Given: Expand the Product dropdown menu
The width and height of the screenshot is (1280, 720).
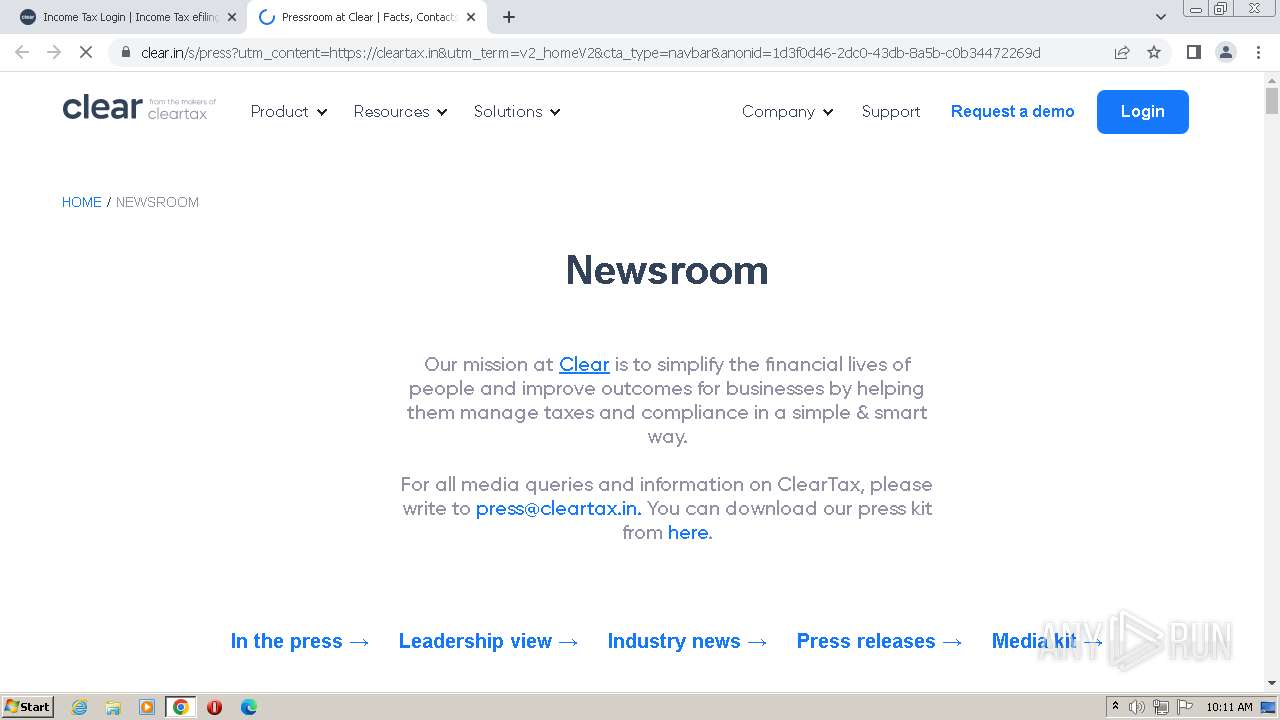Looking at the screenshot, I should (x=289, y=112).
